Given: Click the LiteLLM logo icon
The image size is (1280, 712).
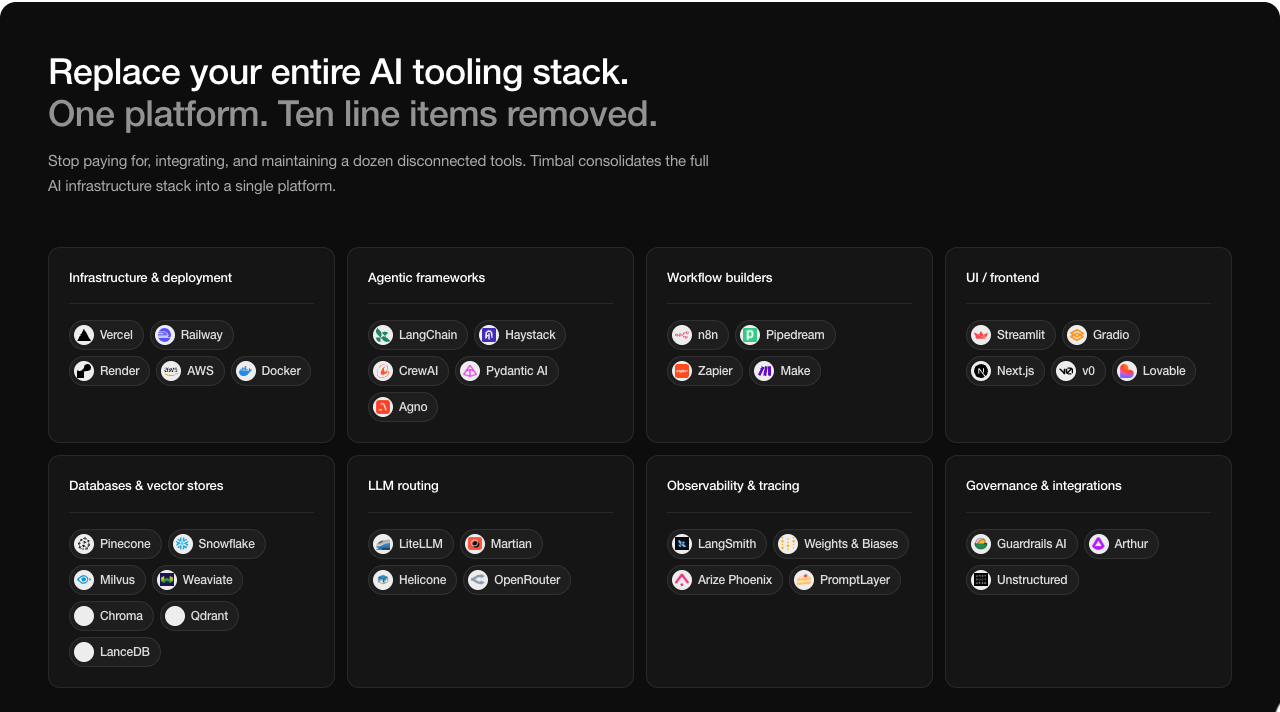Looking at the screenshot, I should 383,544.
